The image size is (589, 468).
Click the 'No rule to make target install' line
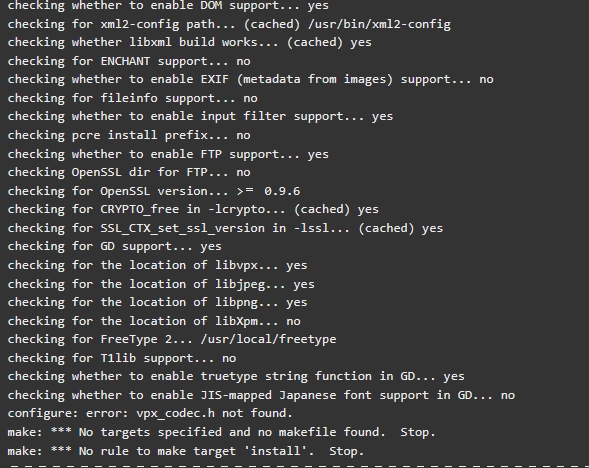[186, 451]
